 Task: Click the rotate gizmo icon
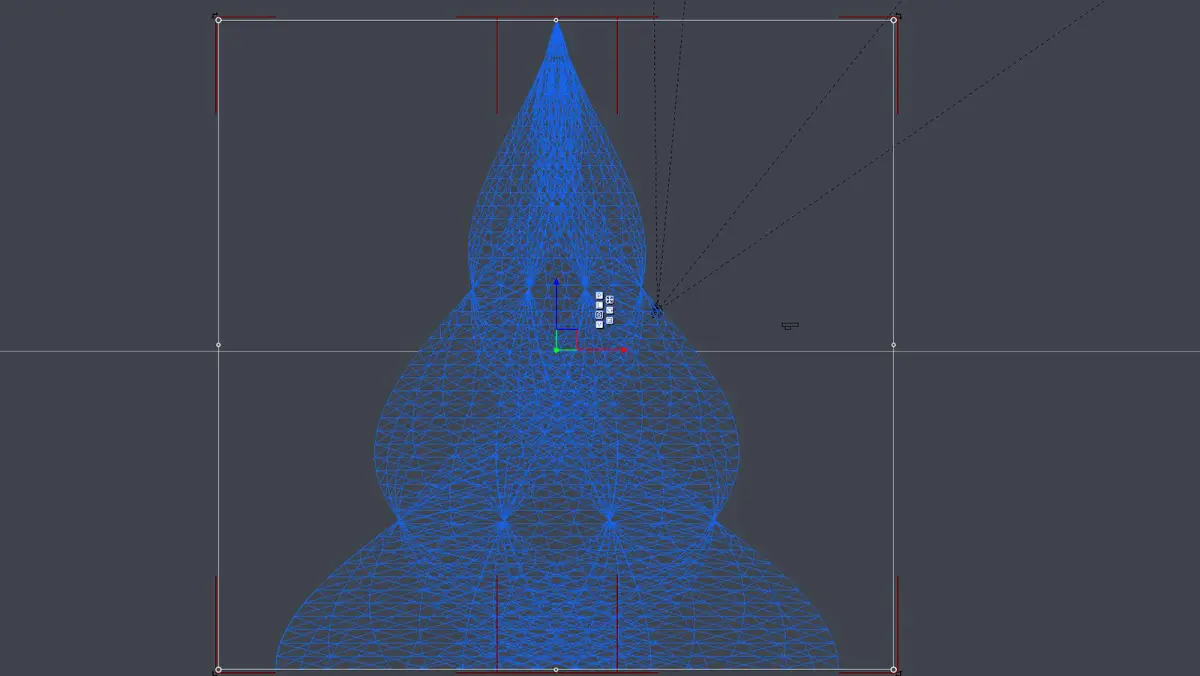pyautogui.click(x=610, y=310)
